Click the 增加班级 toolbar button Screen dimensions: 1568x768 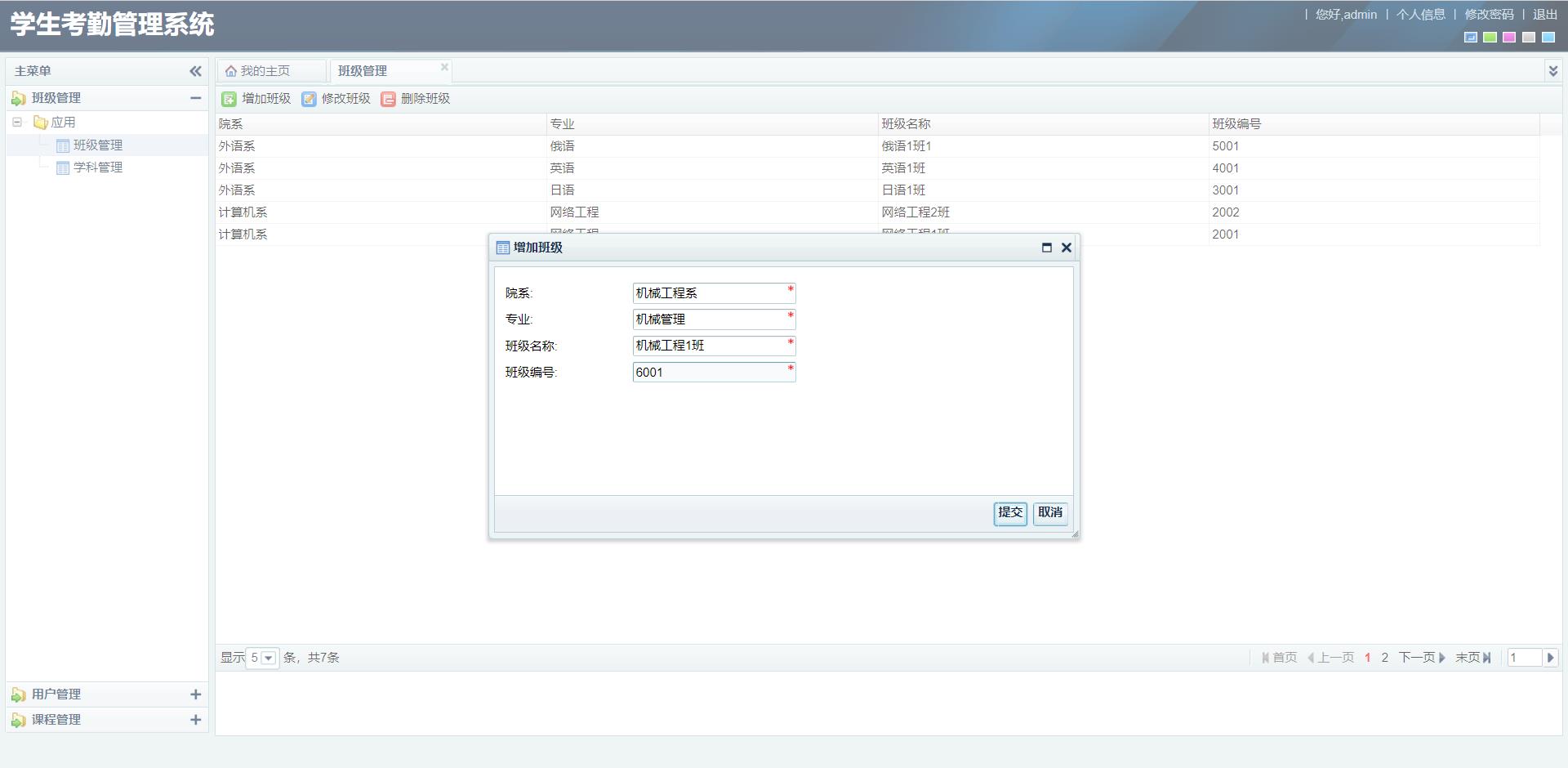[256, 99]
